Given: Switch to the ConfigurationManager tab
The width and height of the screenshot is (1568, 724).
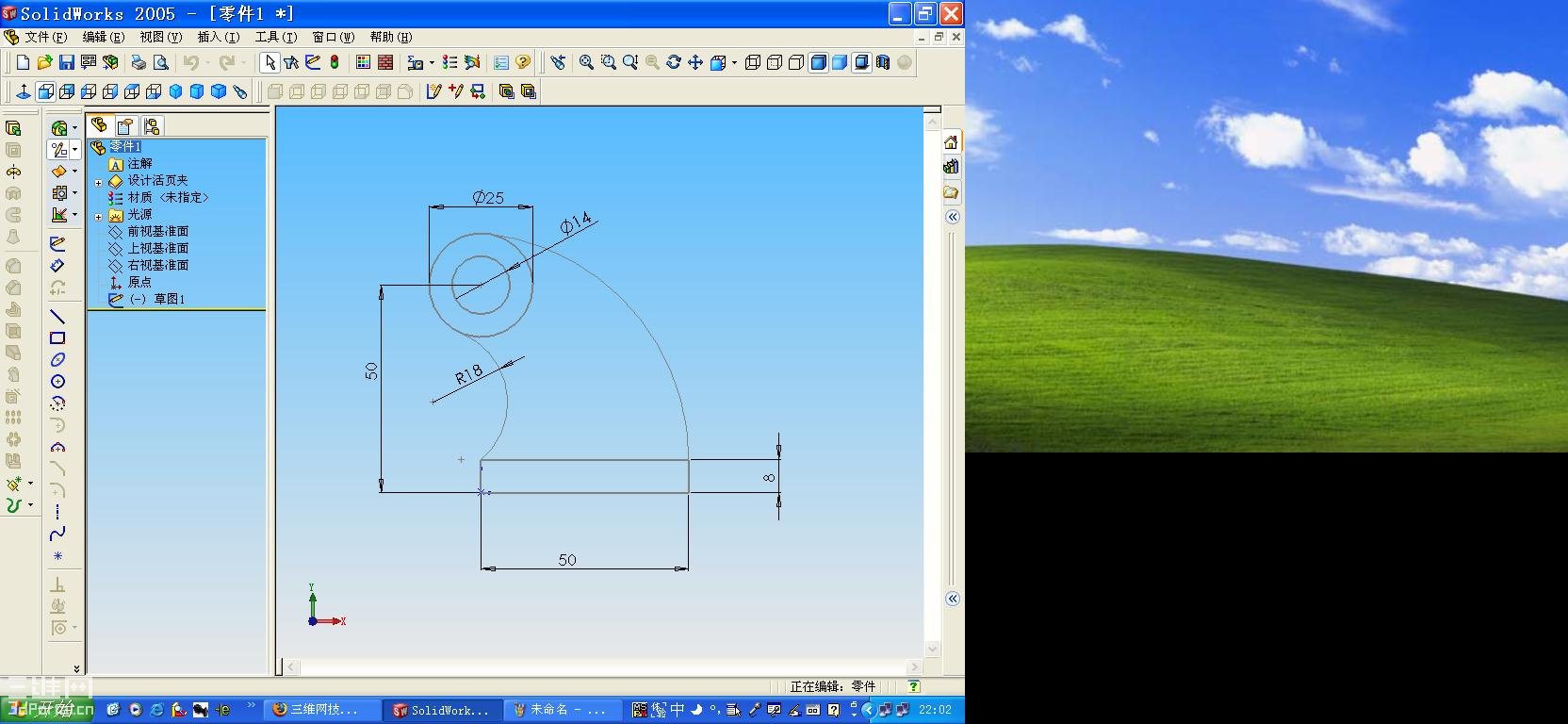Looking at the screenshot, I should pos(151,125).
